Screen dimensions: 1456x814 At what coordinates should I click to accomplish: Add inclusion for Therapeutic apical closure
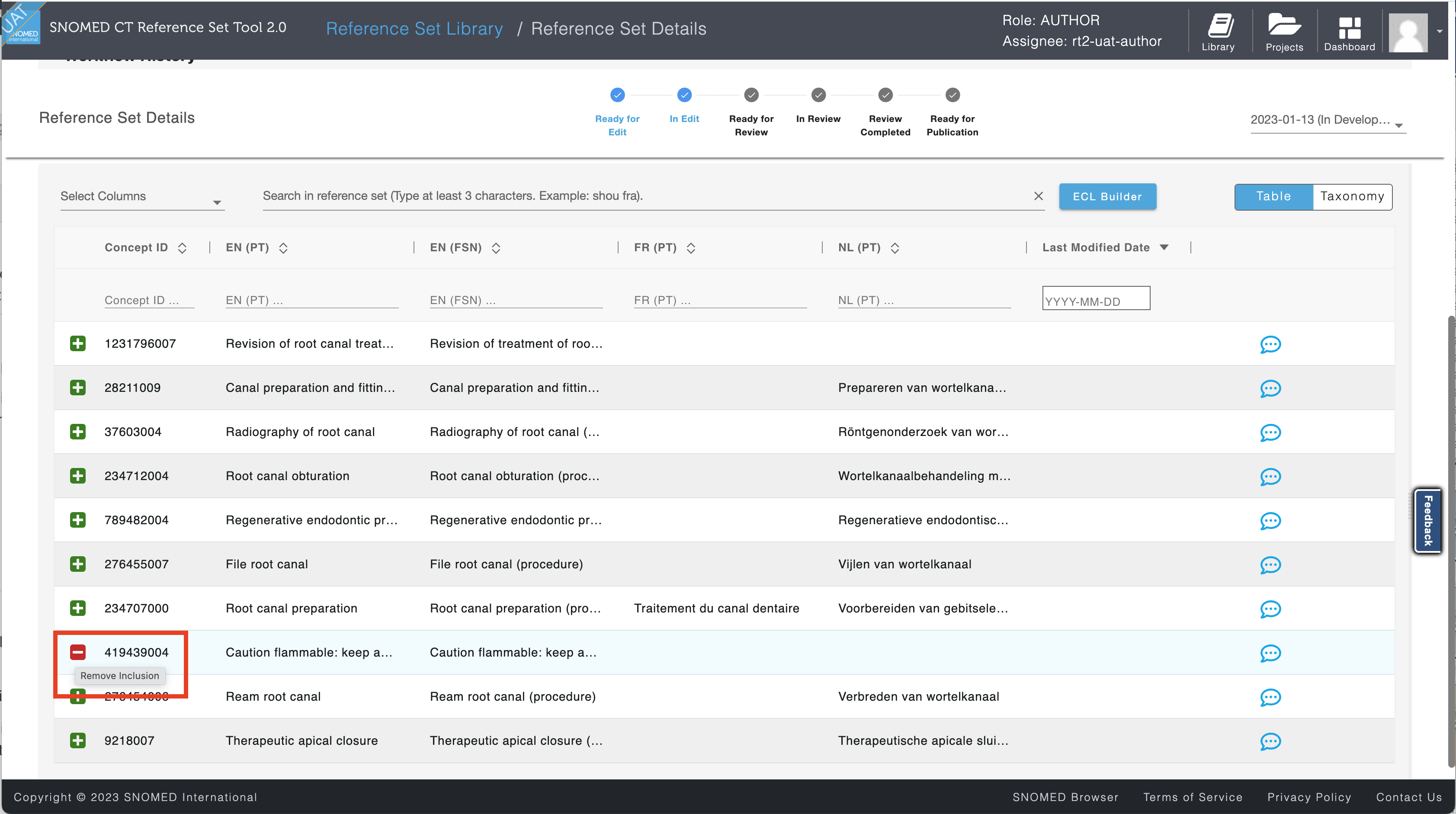point(78,740)
